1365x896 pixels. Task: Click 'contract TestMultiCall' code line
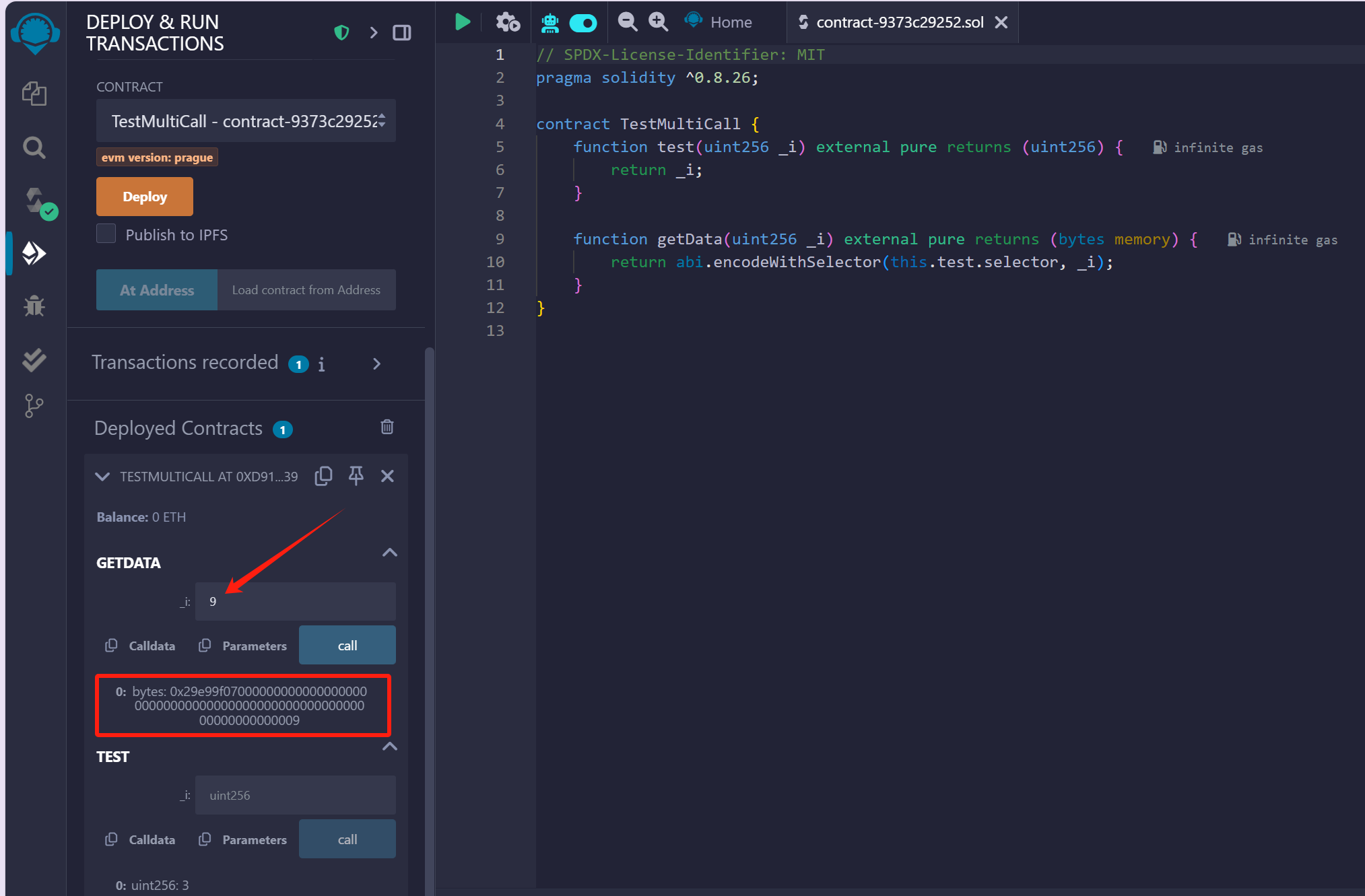[648, 124]
